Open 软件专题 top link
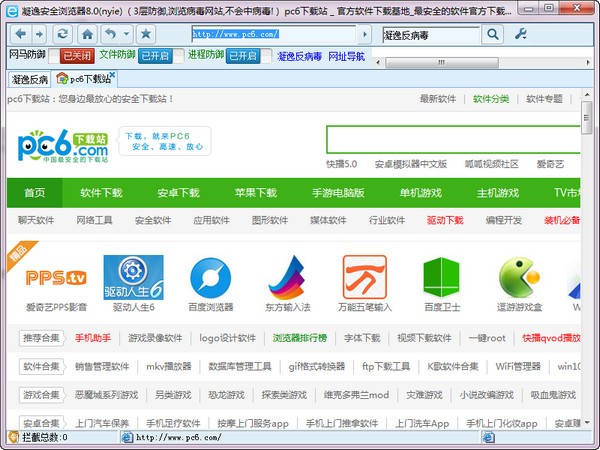Image resolution: width=600 pixels, height=450 pixels. point(544,99)
